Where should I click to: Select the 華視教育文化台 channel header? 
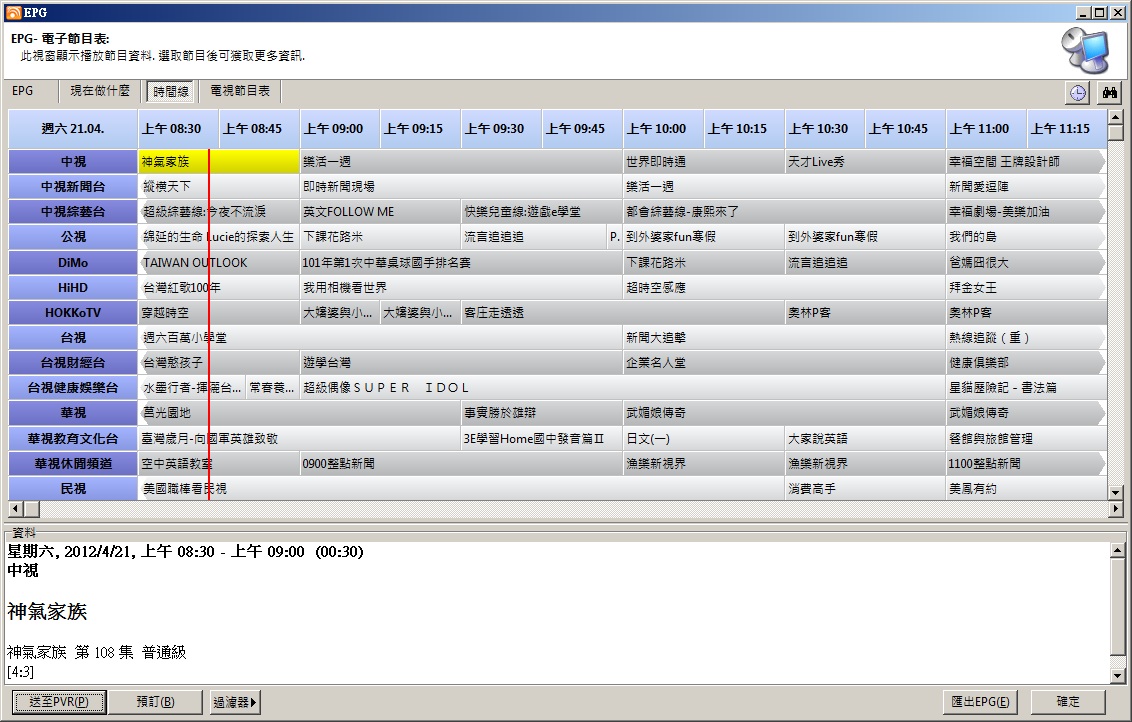pos(73,438)
